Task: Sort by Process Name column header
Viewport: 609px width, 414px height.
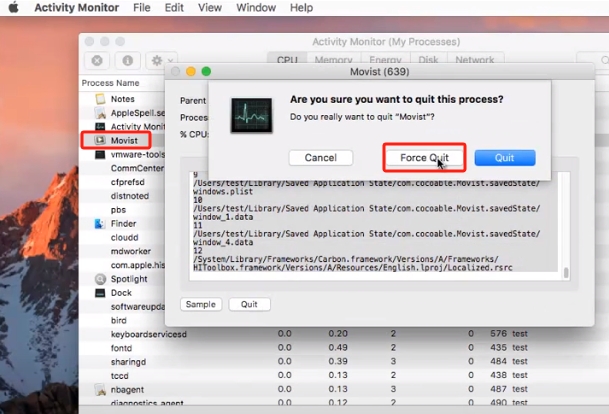Action: click(112, 83)
